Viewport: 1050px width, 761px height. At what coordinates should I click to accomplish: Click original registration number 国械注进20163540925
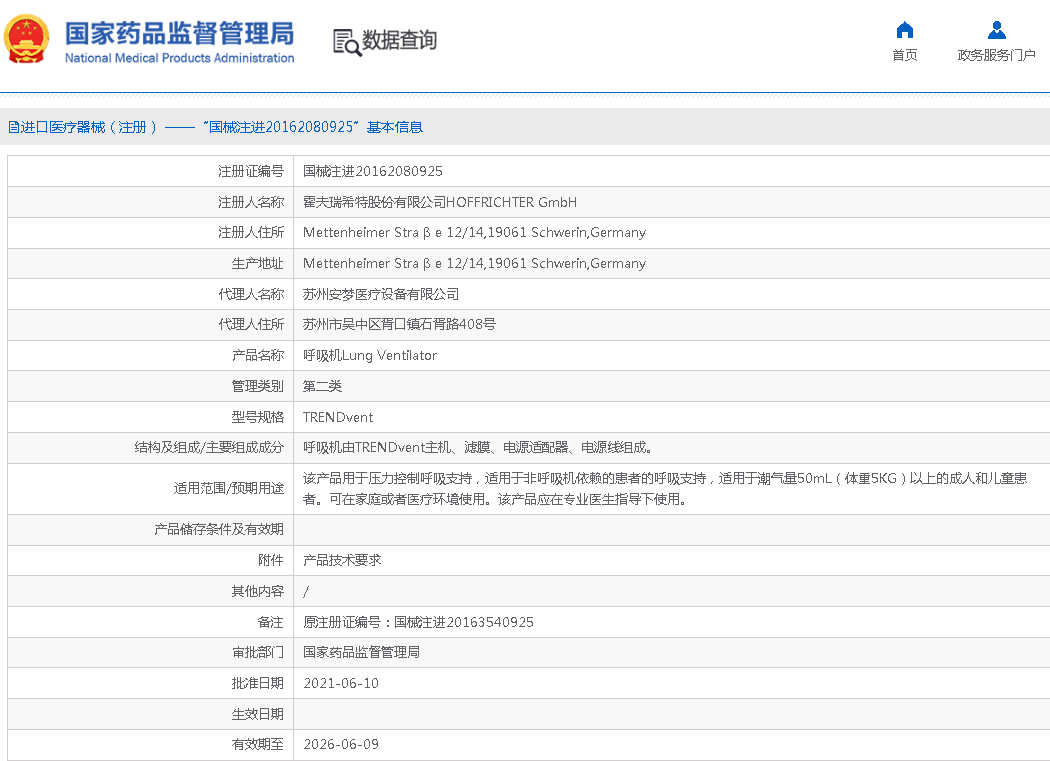pos(463,622)
